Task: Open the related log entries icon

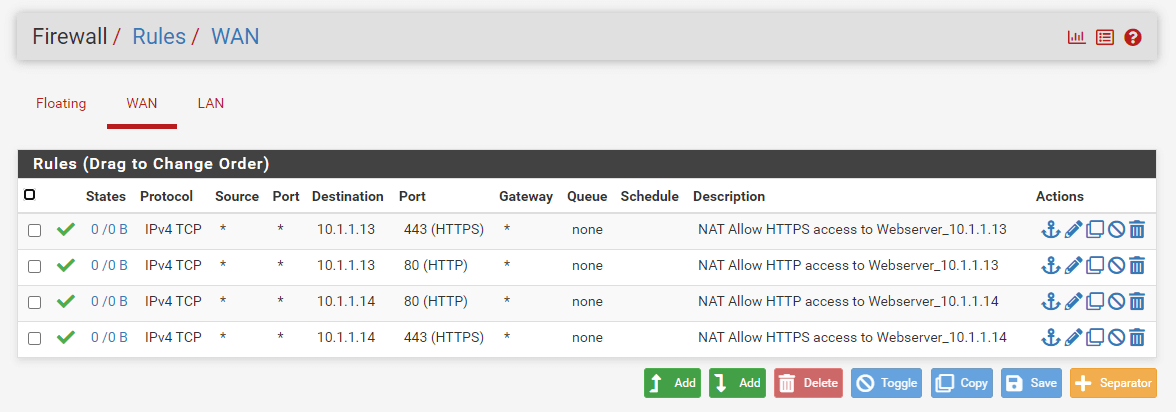Action: [x=1104, y=37]
